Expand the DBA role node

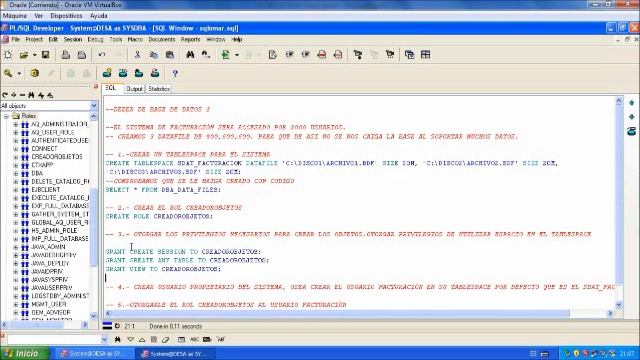[16, 173]
